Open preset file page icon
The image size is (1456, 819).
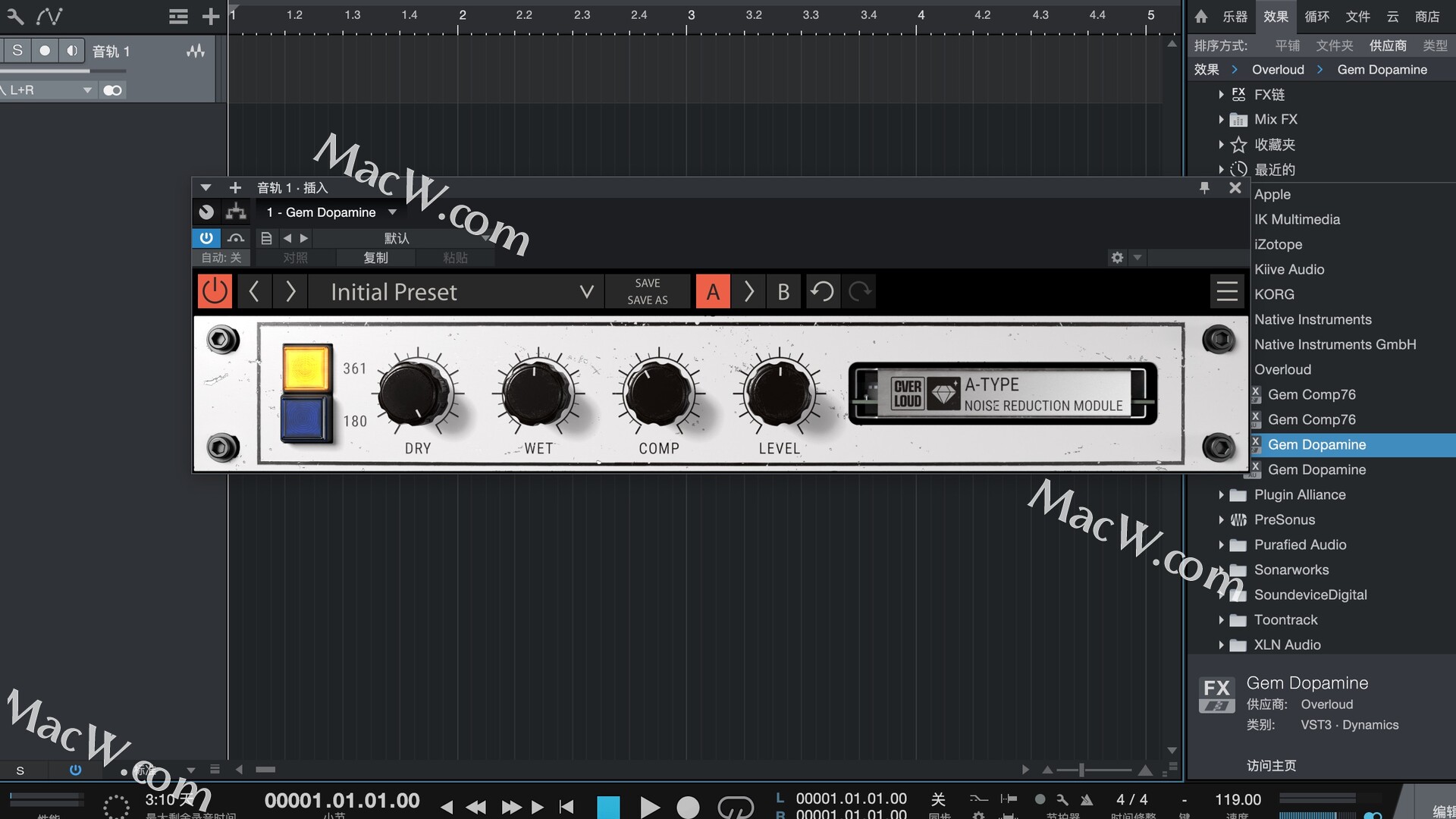coord(266,238)
